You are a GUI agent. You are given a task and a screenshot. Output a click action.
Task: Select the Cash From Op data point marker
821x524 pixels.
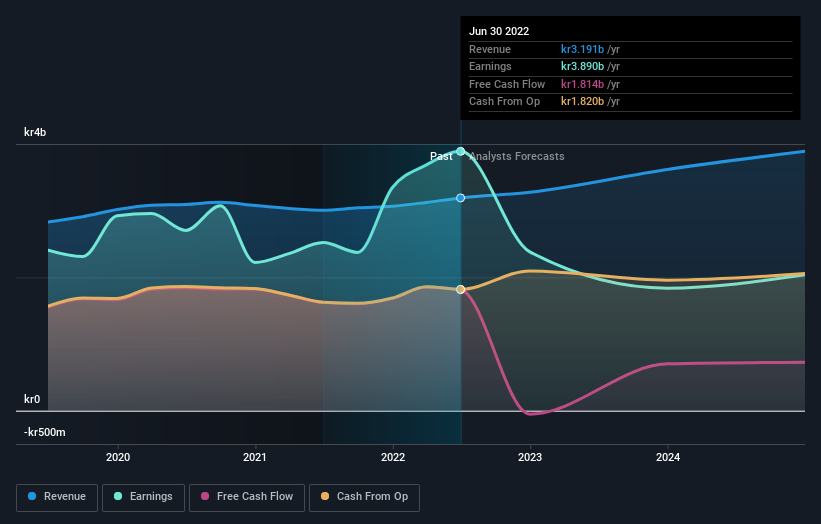461,289
